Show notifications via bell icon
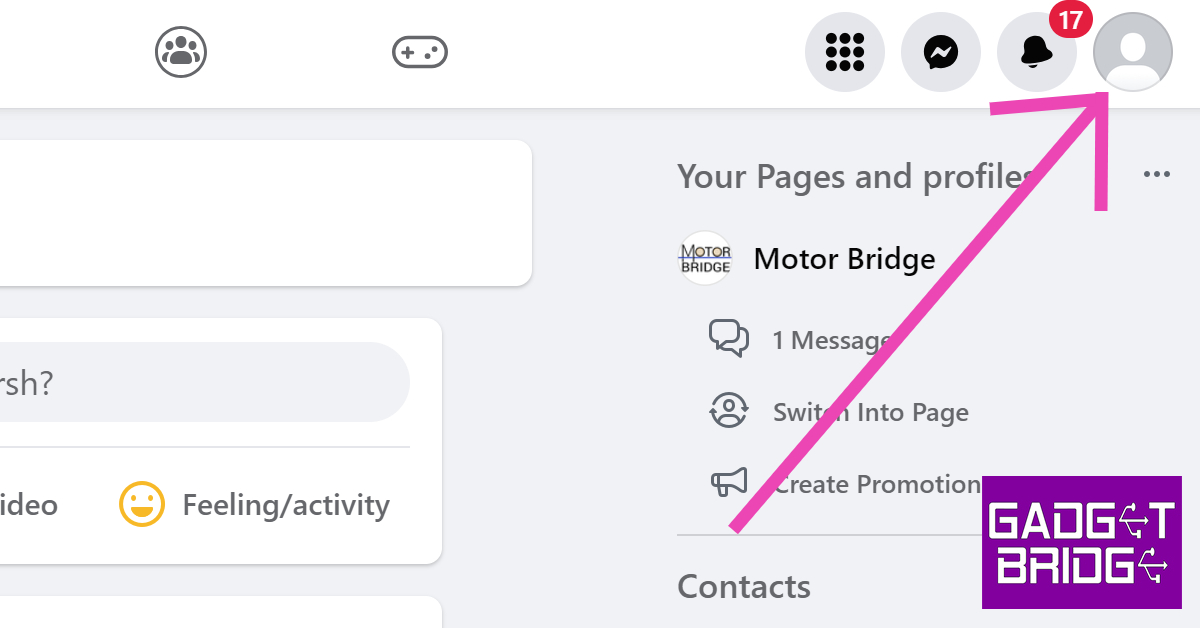The image size is (1200, 628). pos(1036,53)
